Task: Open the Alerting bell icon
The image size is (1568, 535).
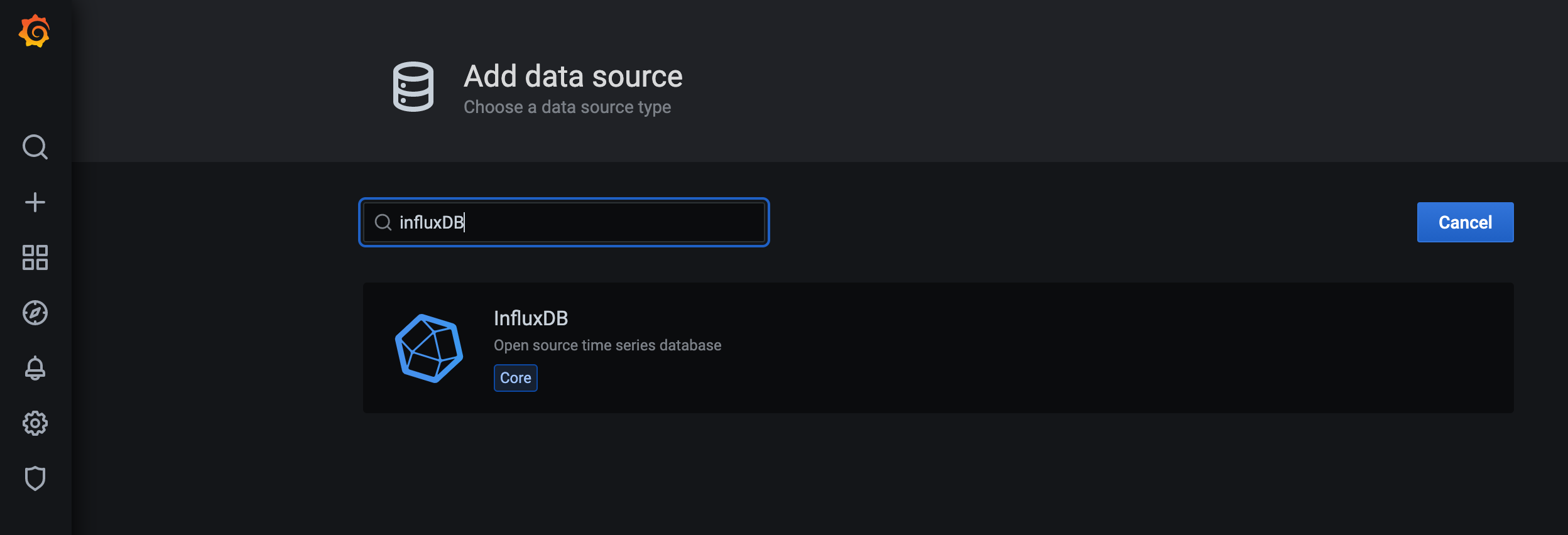Action: [x=35, y=368]
